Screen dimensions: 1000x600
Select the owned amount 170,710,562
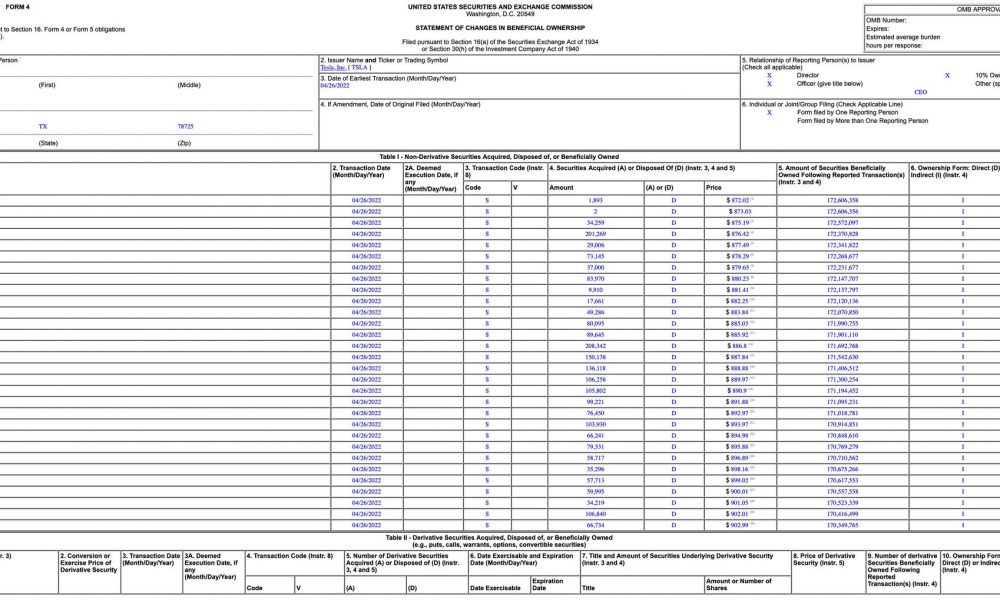(842, 458)
